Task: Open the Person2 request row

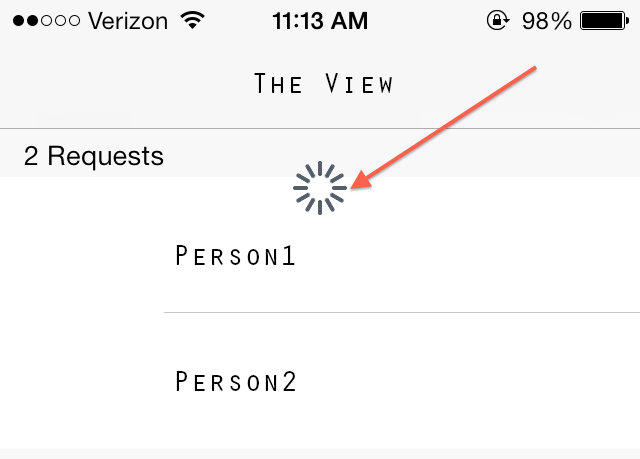Action: point(320,381)
